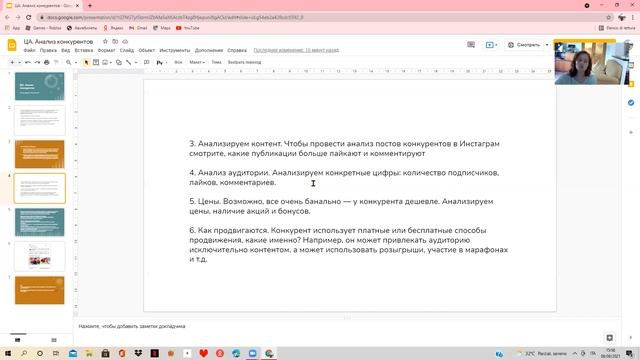Open the YouTube bookmark
The height and width of the screenshot is (360, 640).
click(x=188, y=28)
